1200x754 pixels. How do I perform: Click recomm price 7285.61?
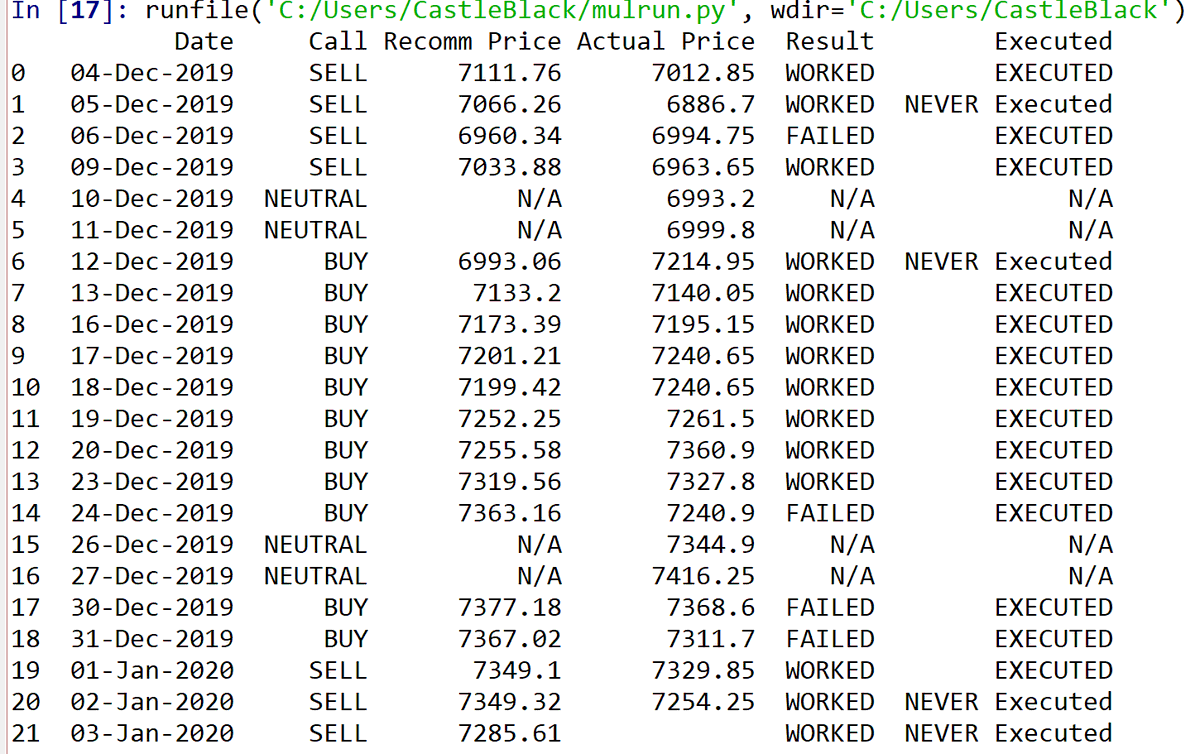510,733
